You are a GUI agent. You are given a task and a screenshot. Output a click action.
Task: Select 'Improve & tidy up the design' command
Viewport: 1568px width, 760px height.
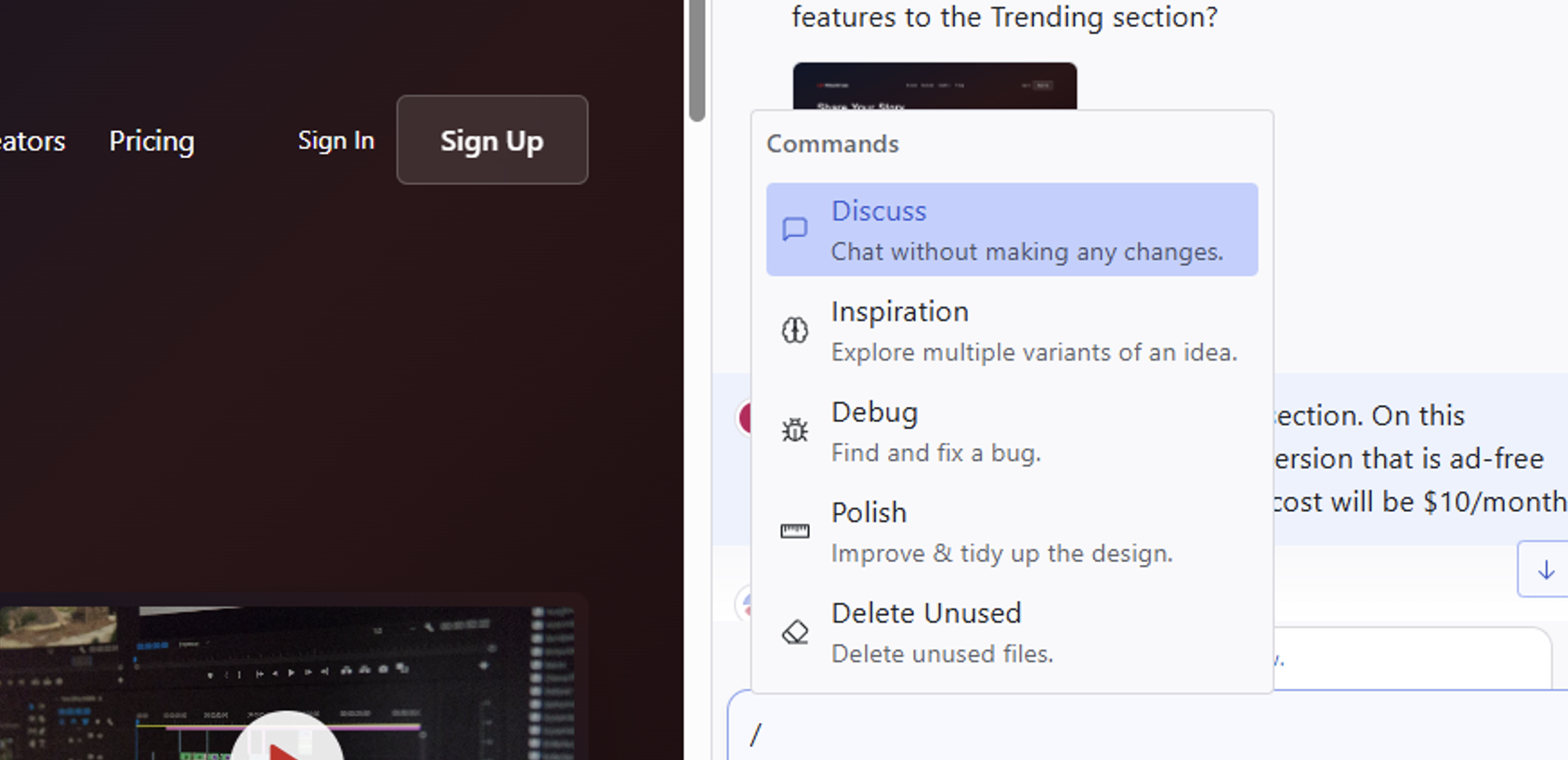[x=1001, y=553]
